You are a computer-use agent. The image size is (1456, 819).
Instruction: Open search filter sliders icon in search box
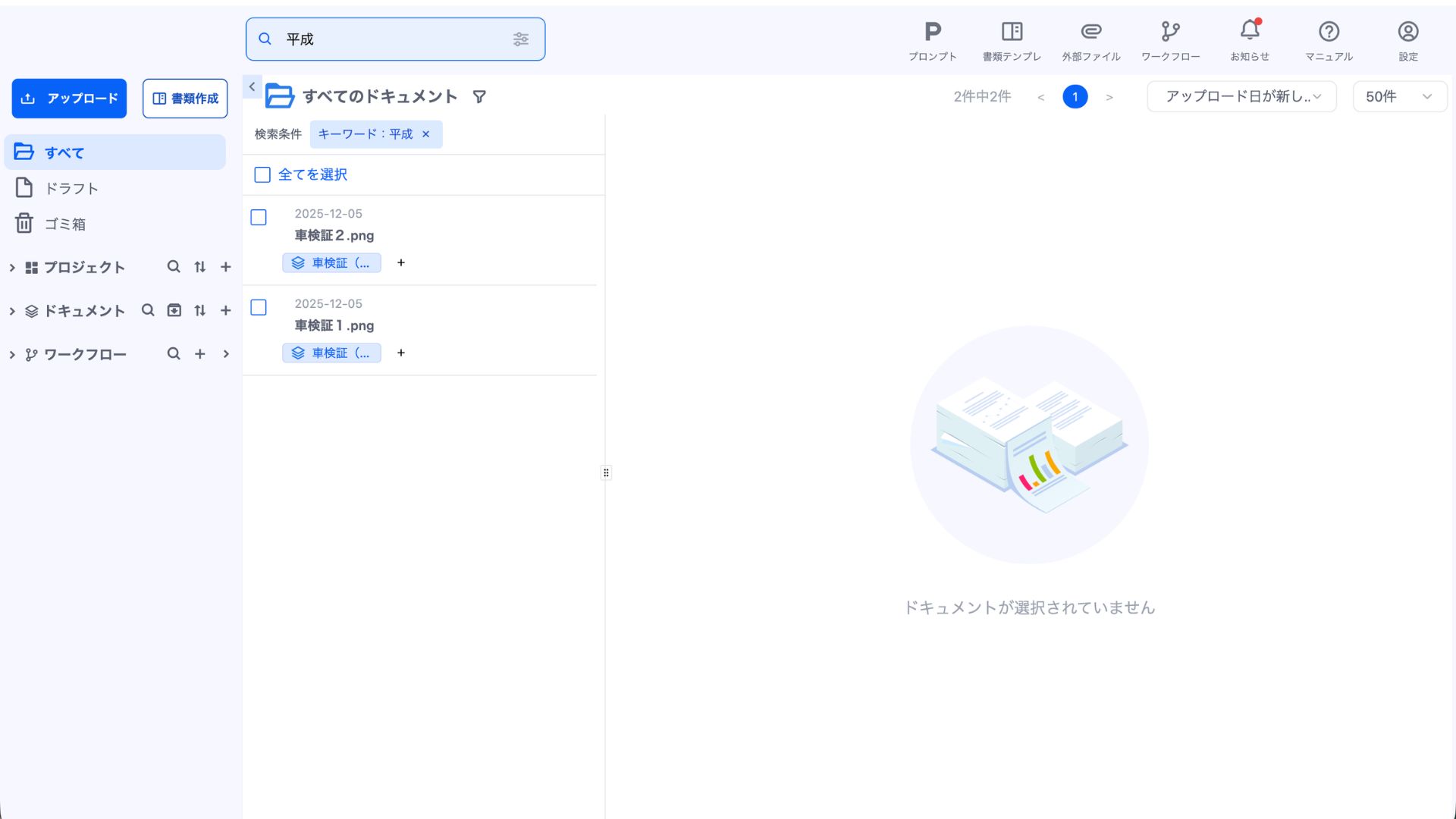tap(521, 39)
